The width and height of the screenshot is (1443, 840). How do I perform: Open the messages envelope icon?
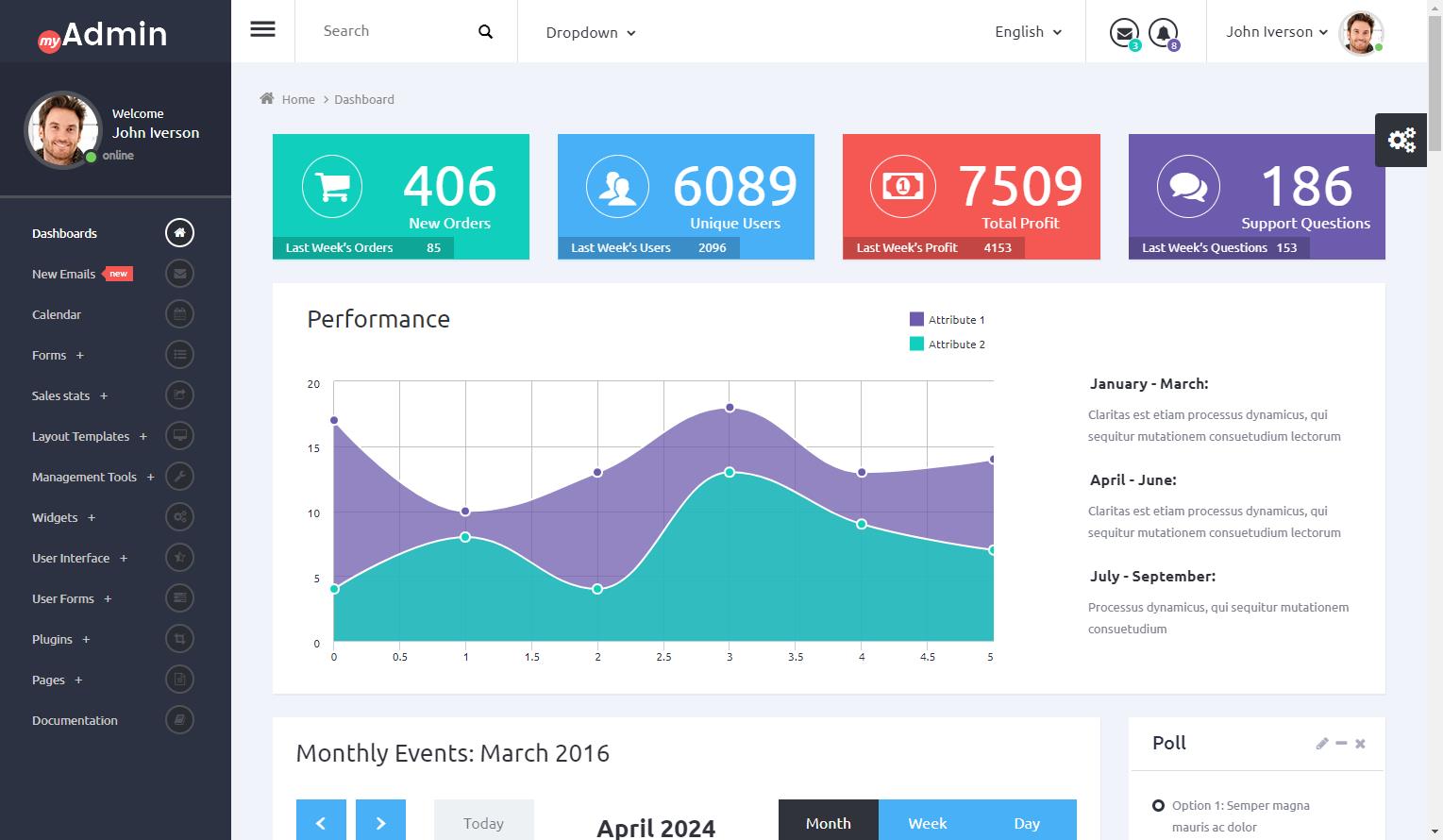1123,32
